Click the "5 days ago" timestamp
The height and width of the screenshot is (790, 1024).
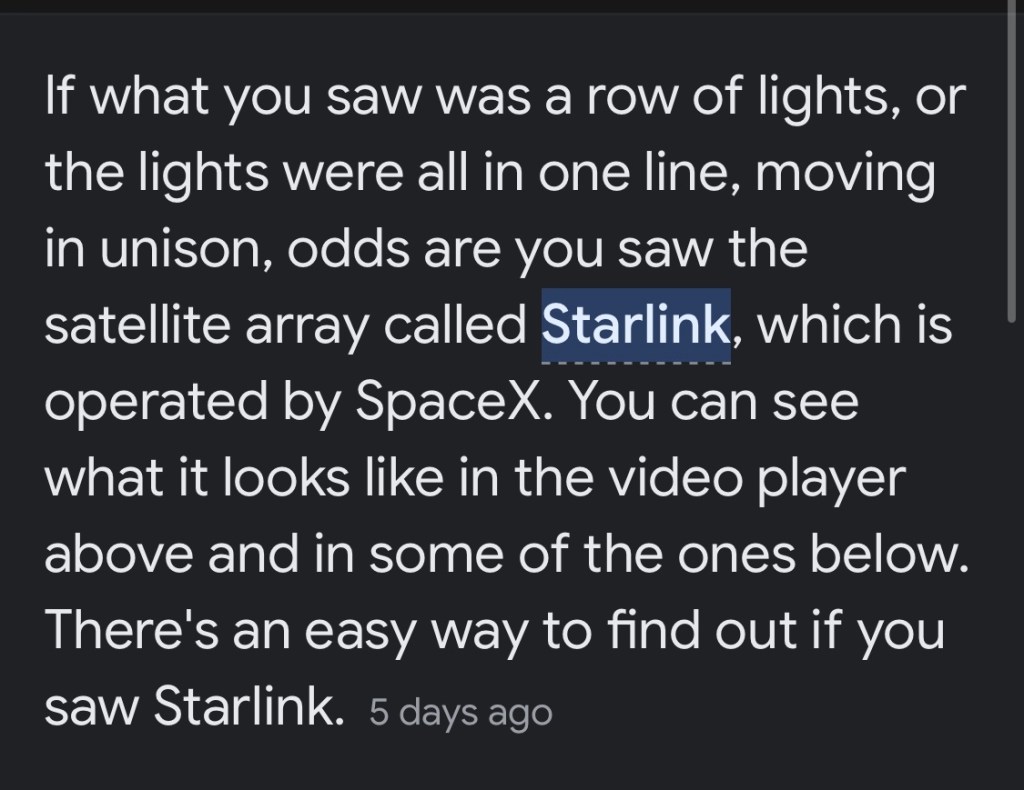(x=460, y=713)
